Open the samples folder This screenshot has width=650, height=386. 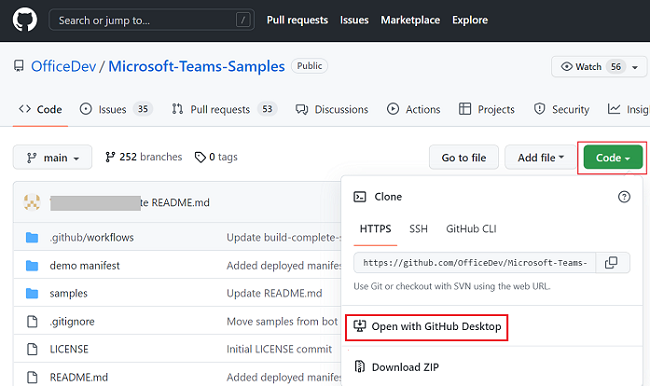click(x=68, y=293)
